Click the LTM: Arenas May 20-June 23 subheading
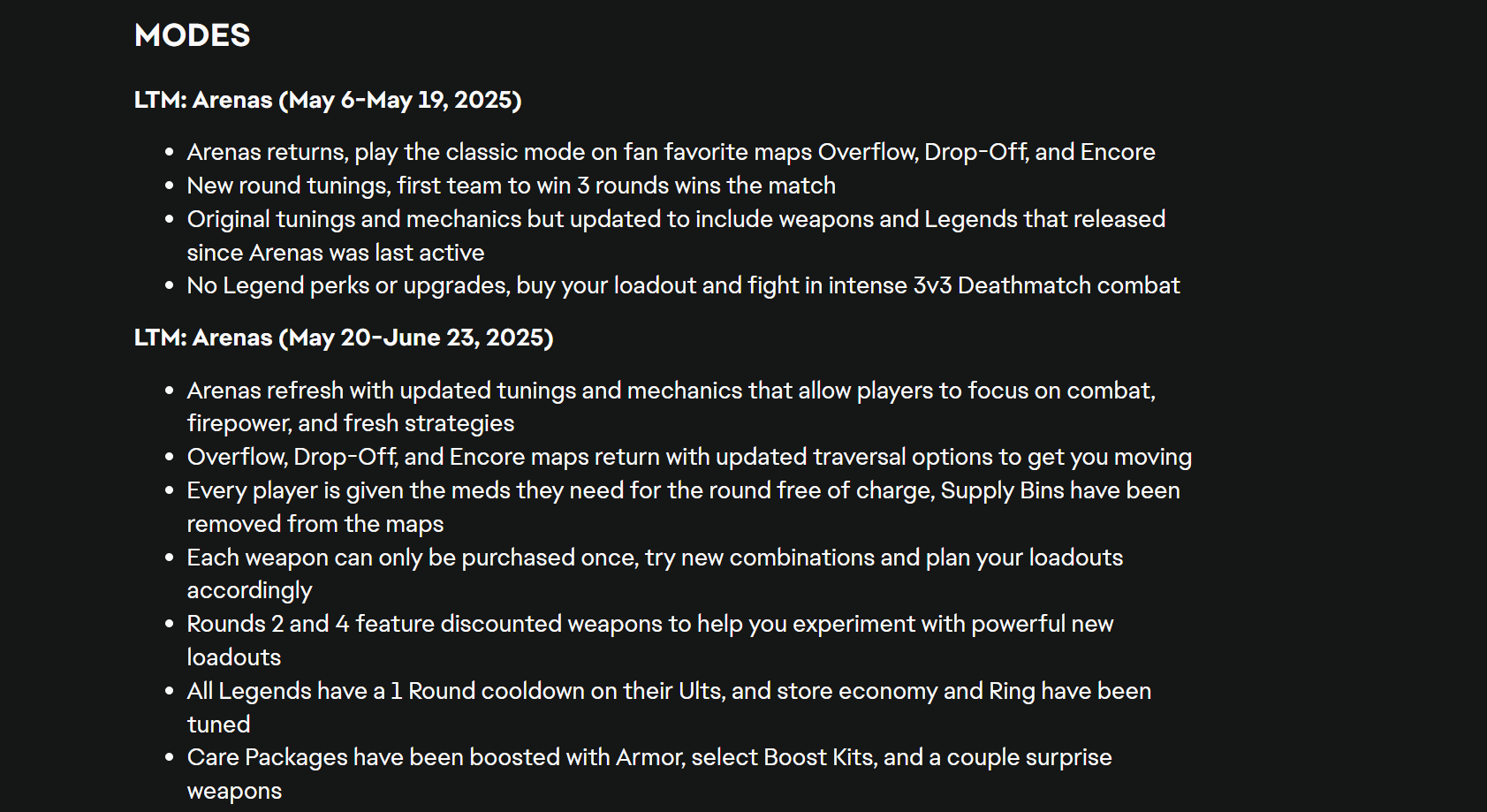 (344, 338)
